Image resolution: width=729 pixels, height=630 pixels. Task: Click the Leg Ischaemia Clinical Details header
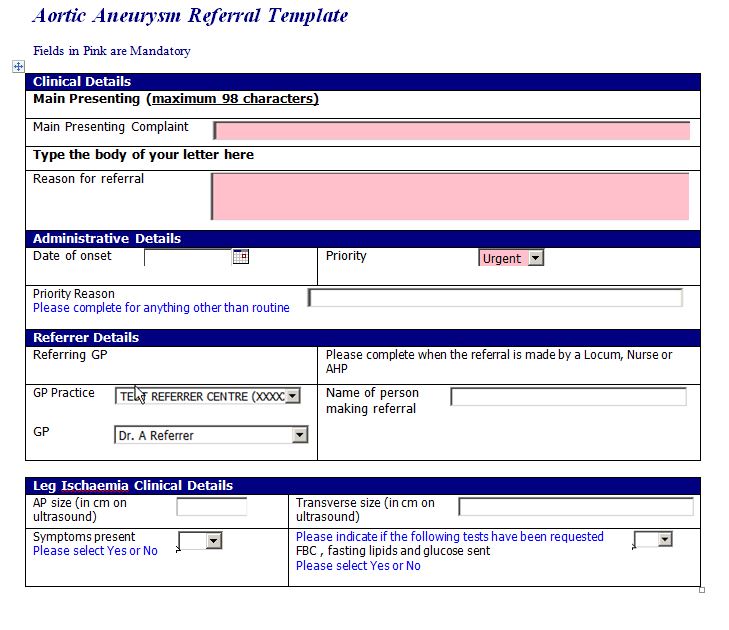[363, 485]
